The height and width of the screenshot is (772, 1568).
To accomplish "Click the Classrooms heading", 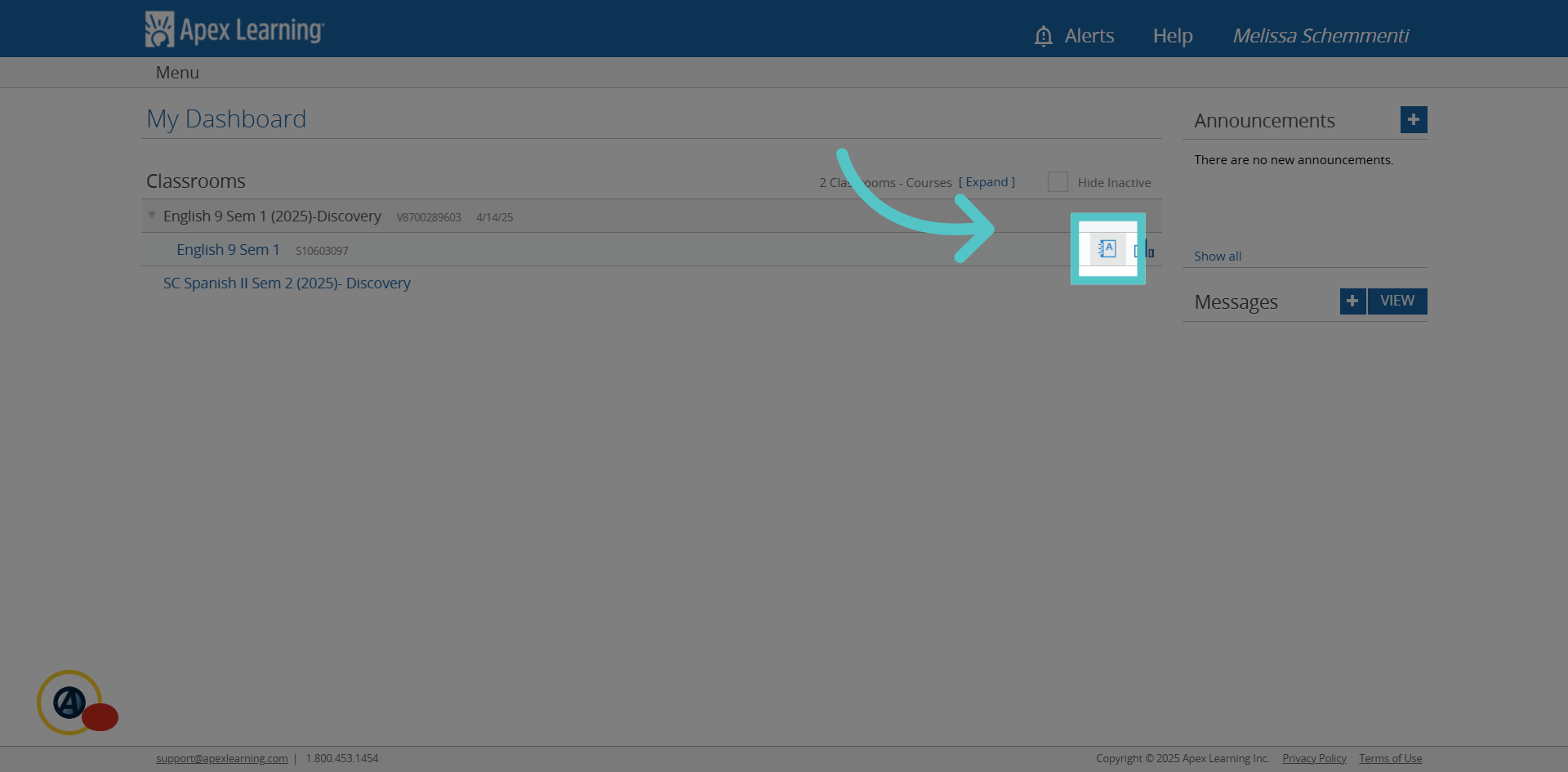I will click(x=196, y=181).
